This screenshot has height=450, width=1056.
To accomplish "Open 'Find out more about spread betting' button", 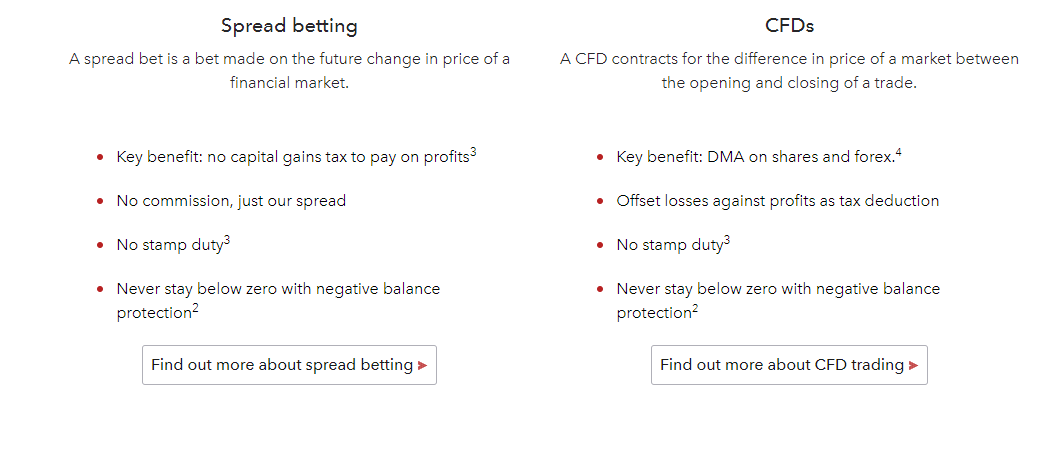I will 289,365.
